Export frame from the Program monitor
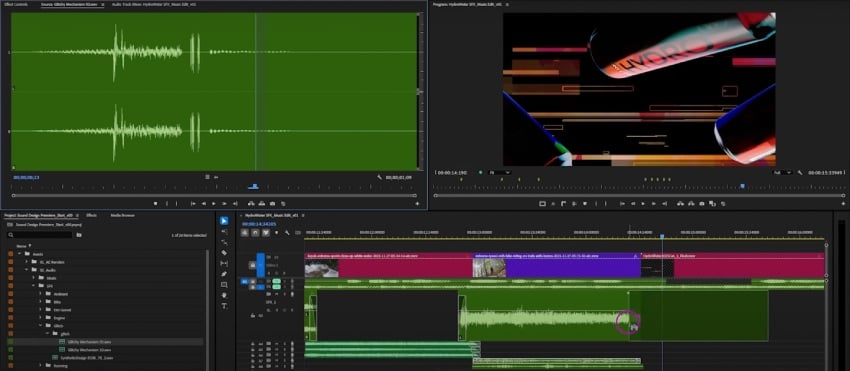Image resolution: width=850 pixels, height=371 pixels. [702, 204]
